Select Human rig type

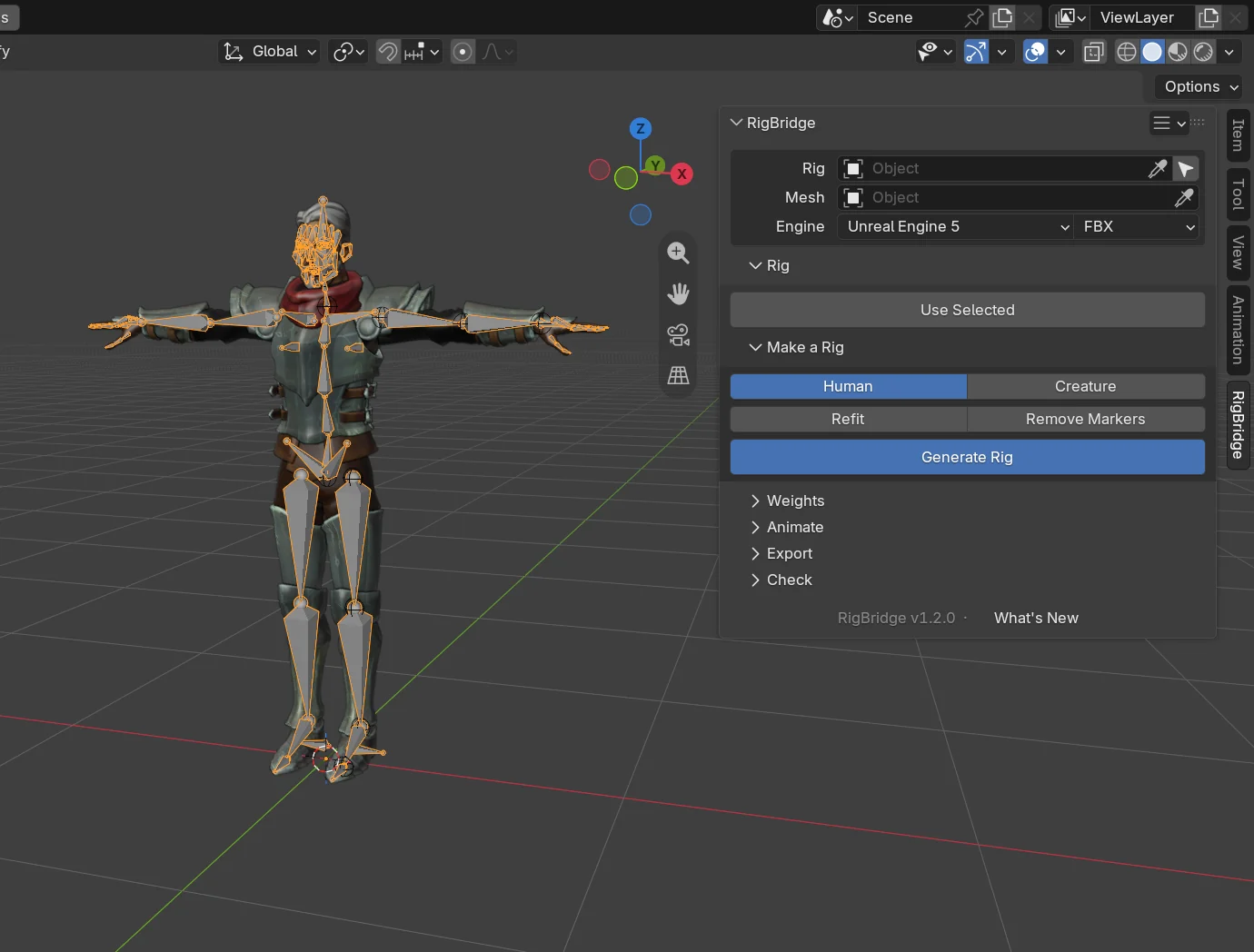(x=849, y=387)
